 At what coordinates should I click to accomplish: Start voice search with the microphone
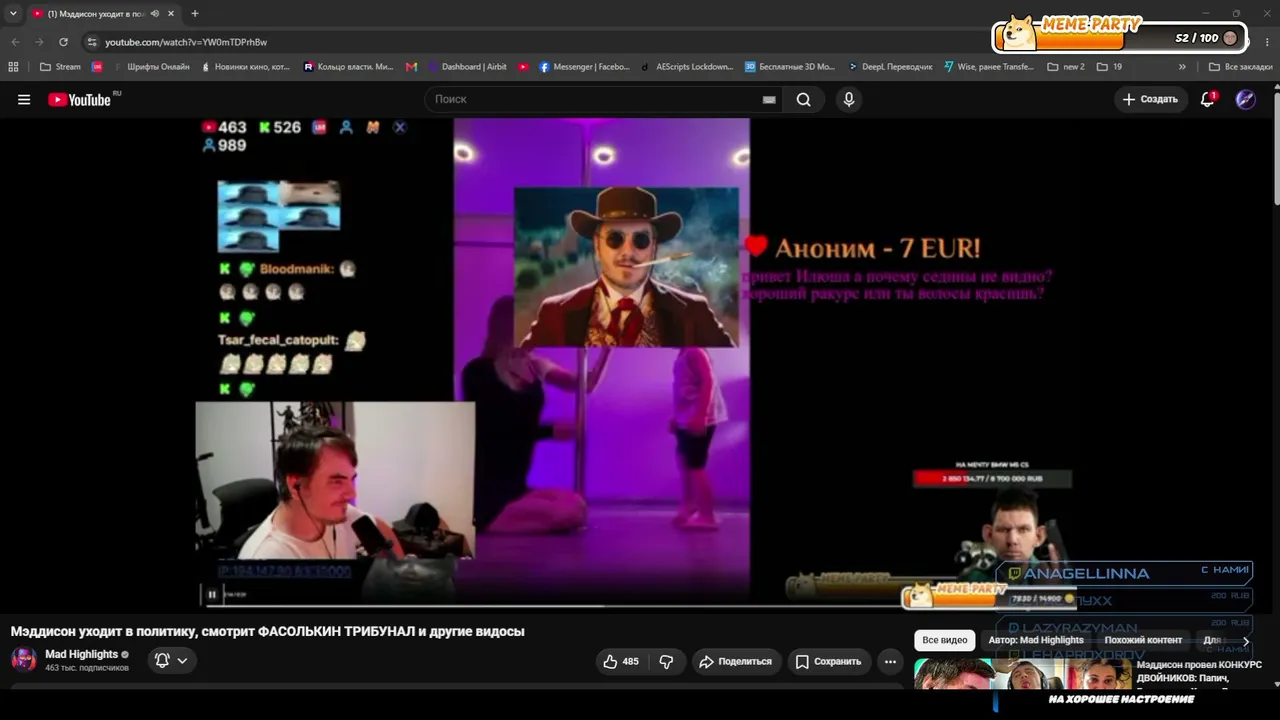tap(849, 99)
